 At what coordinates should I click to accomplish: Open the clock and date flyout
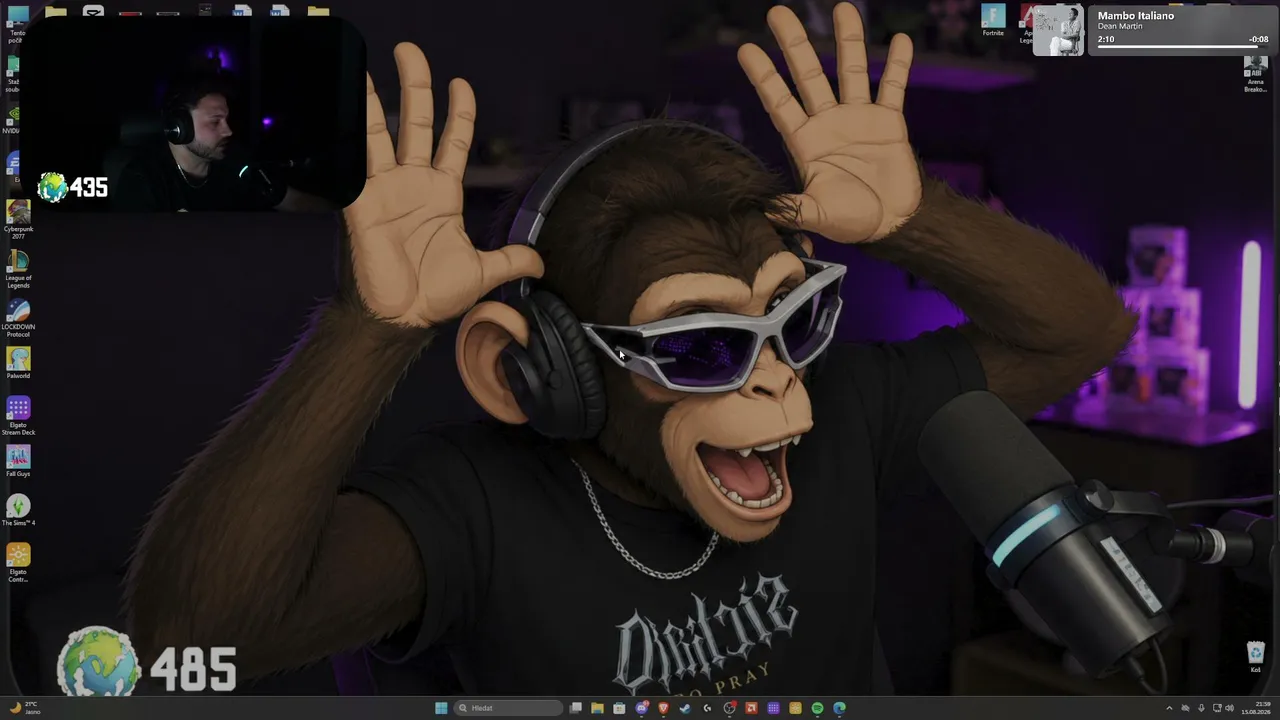[x=1255, y=708]
